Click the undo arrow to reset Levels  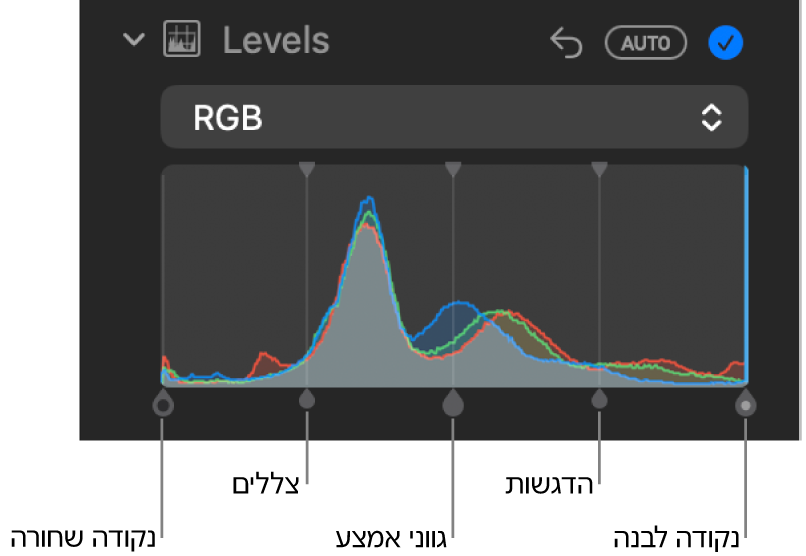coord(566,43)
